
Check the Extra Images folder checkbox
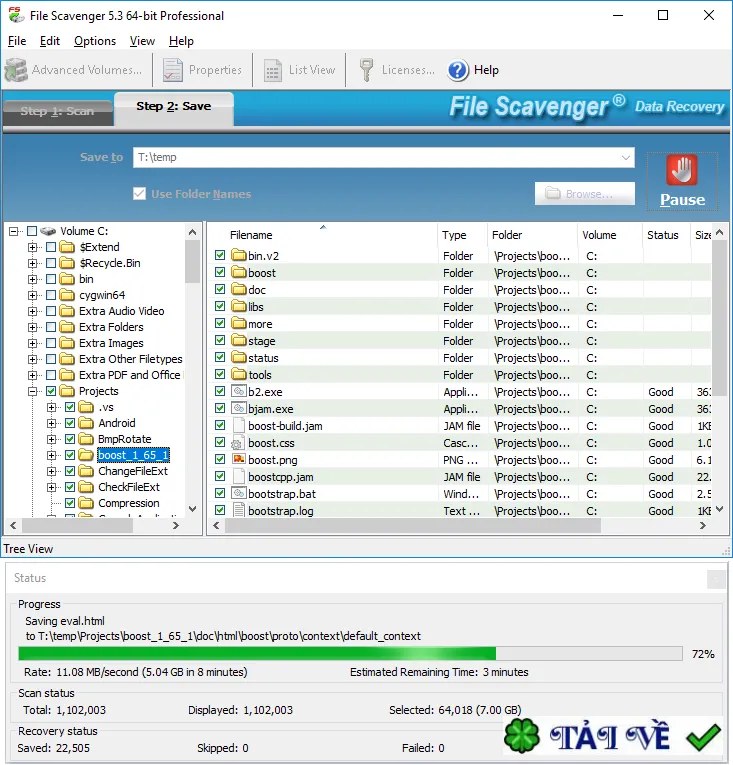51,343
